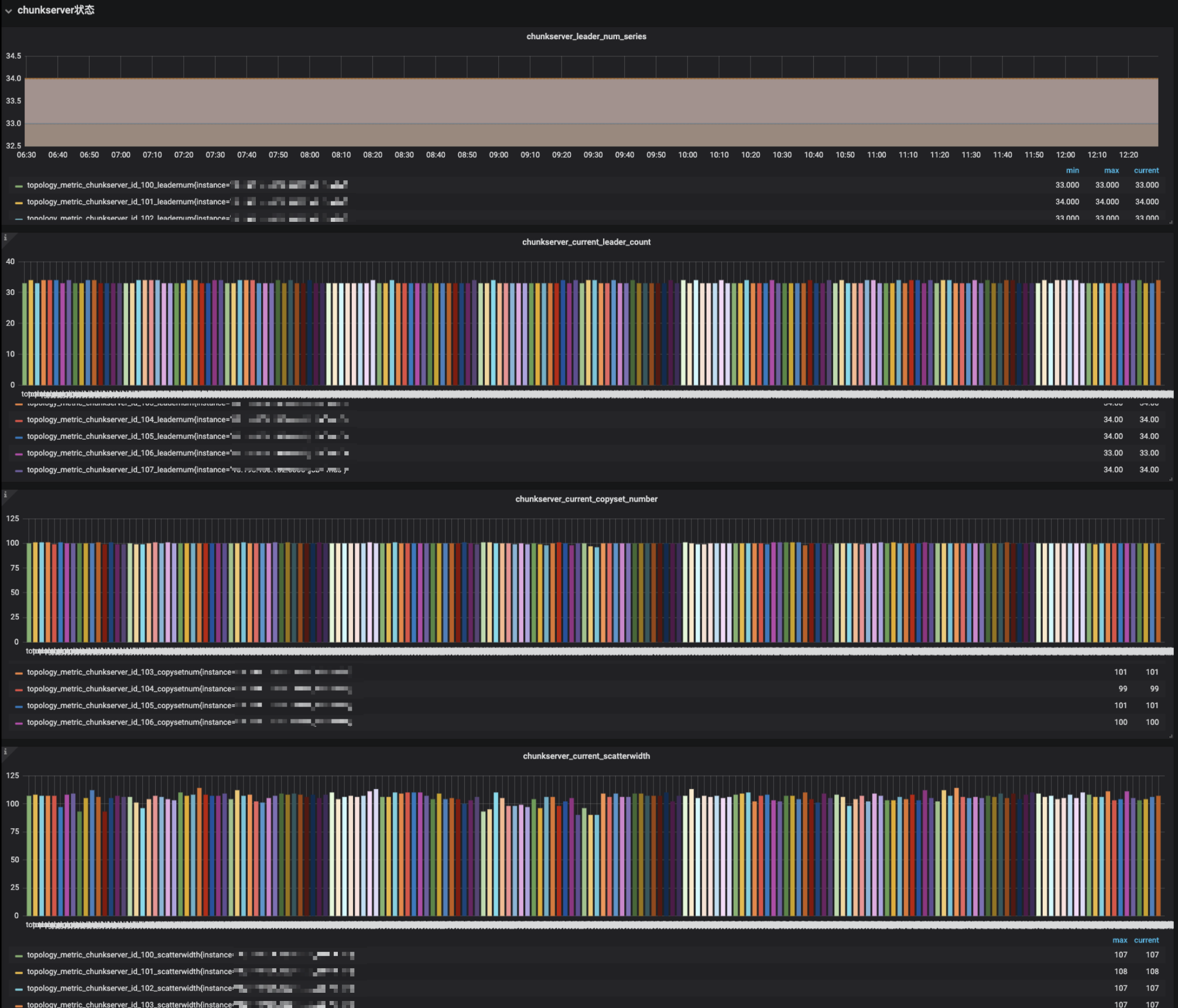Grab resize handle of chunkserver_leader_num_series panel
The height and width of the screenshot is (1008, 1178).
pos(1171,222)
